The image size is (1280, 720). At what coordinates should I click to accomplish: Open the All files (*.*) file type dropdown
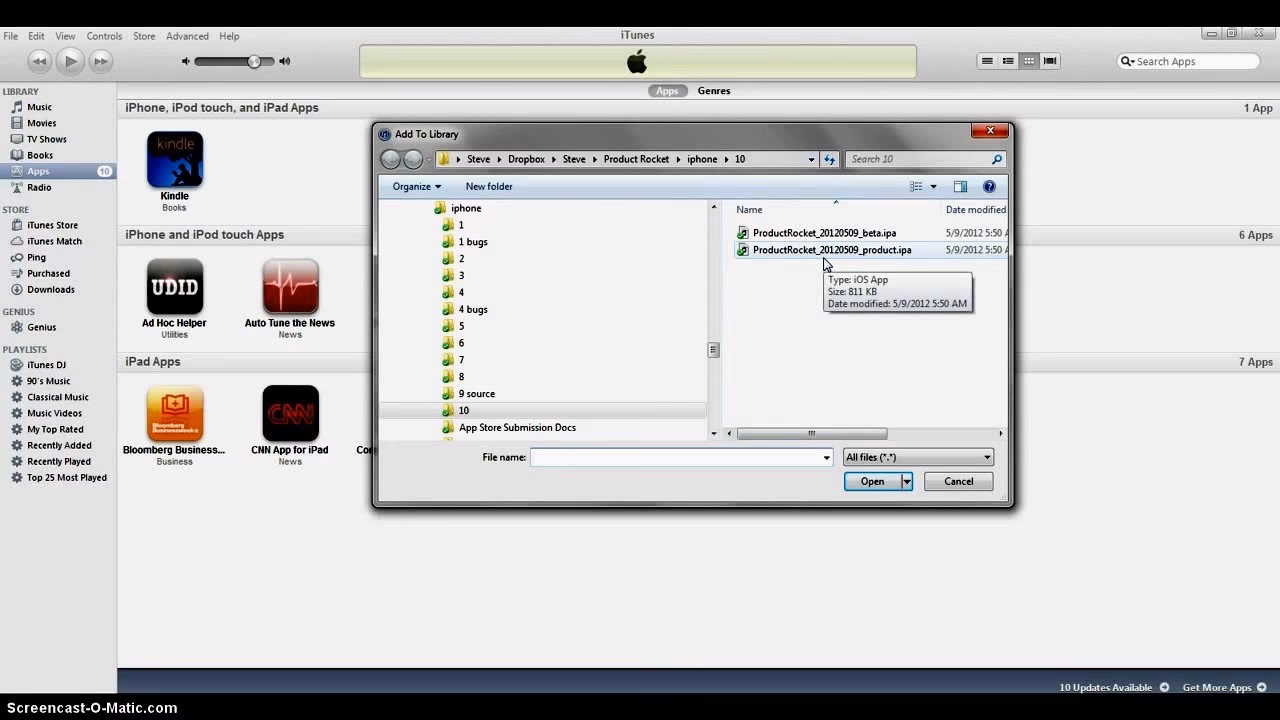pos(917,456)
